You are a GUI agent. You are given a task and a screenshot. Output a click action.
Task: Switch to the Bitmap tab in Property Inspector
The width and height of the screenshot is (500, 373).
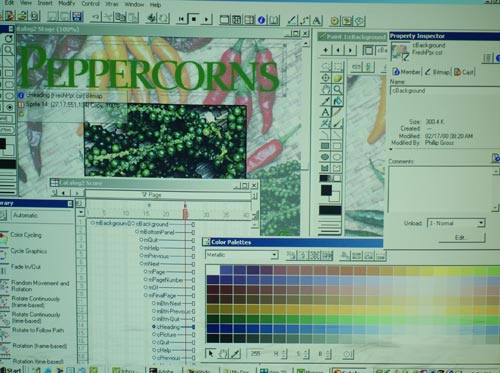(x=437, y=72)
